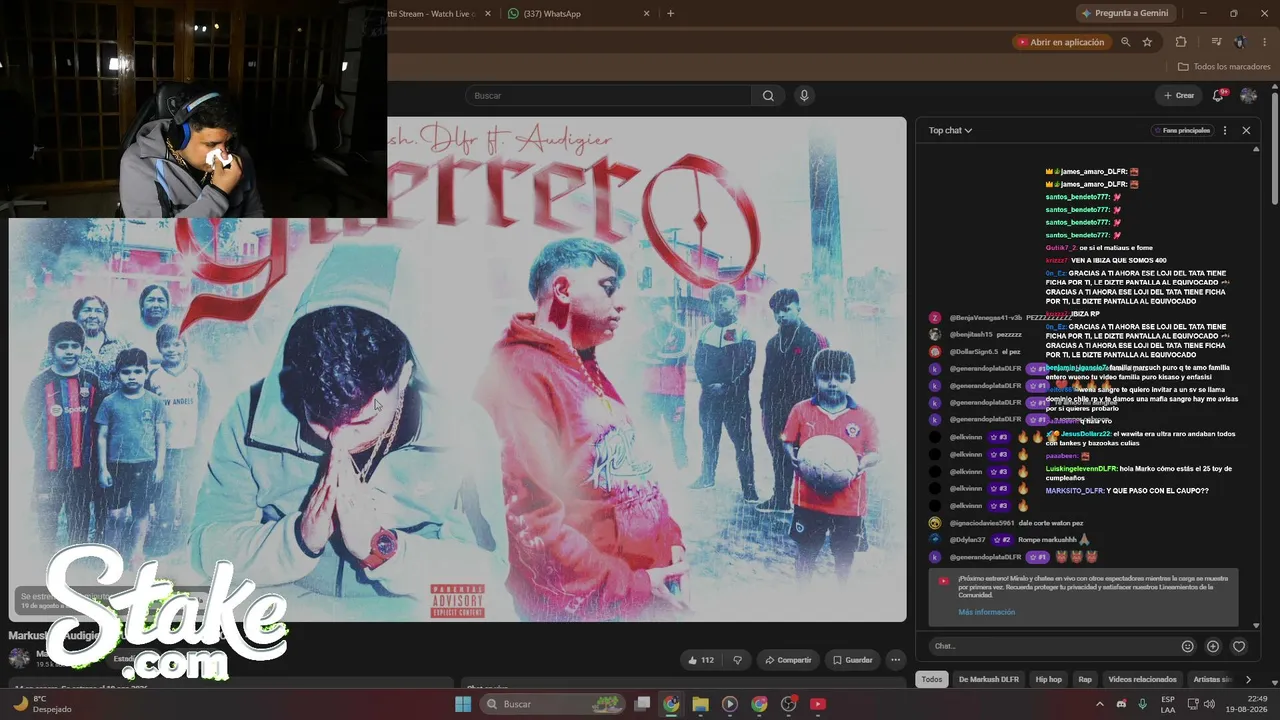Click the chat plus circle icon

pyautogui.click(x=1213, y=647)
